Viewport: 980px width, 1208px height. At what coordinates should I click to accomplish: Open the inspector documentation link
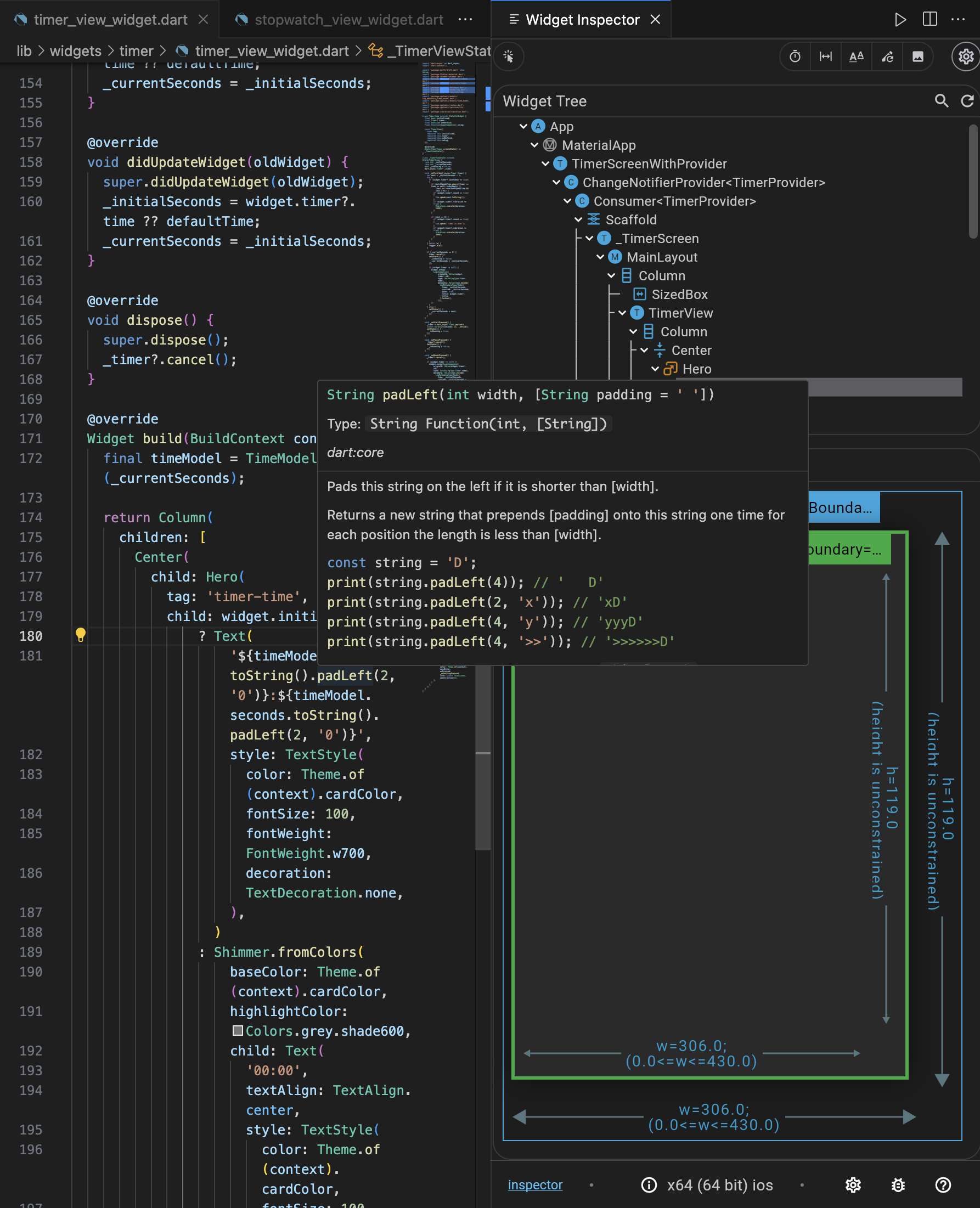pyautogui.click(x=535, y=1185)
